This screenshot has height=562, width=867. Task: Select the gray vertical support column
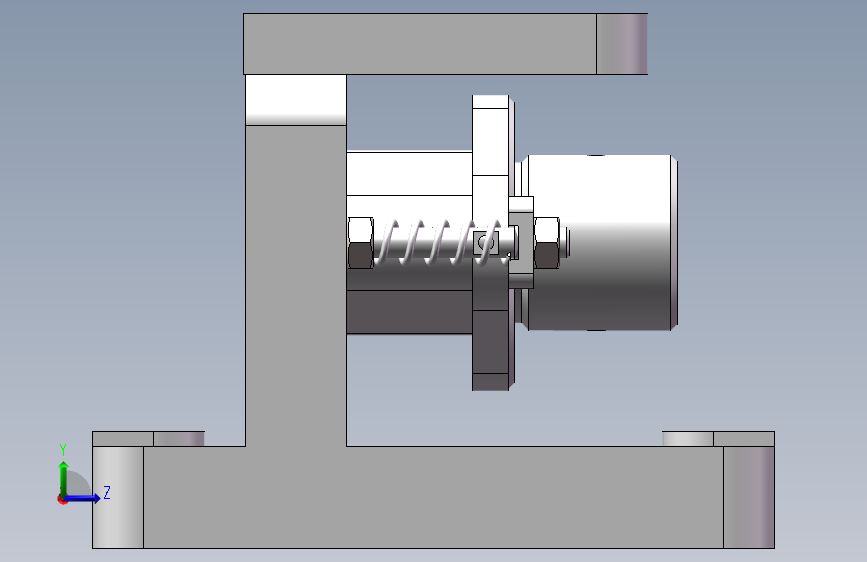click(x=296, y=285)
